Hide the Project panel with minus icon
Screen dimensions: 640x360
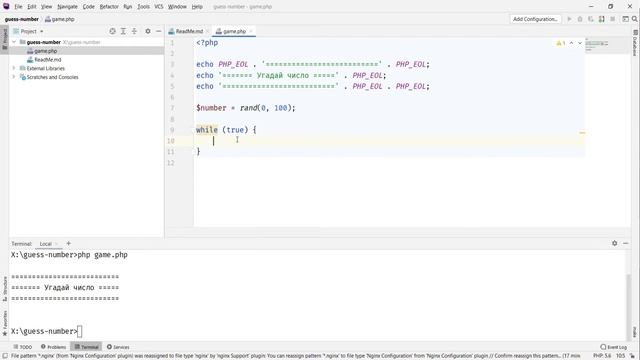pyautogui.click(x=158, y=31)
